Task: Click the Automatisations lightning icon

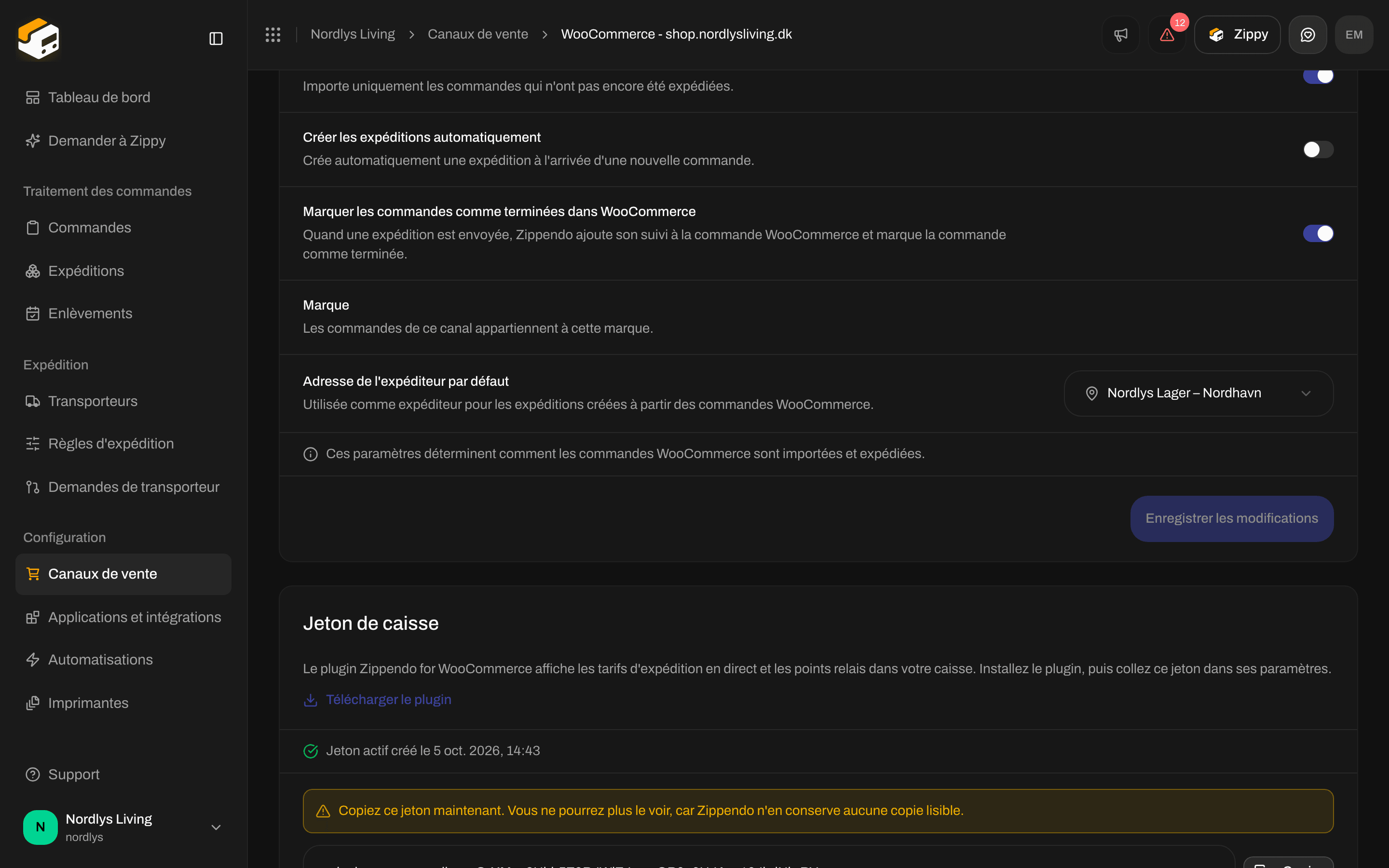Action: 33,660
